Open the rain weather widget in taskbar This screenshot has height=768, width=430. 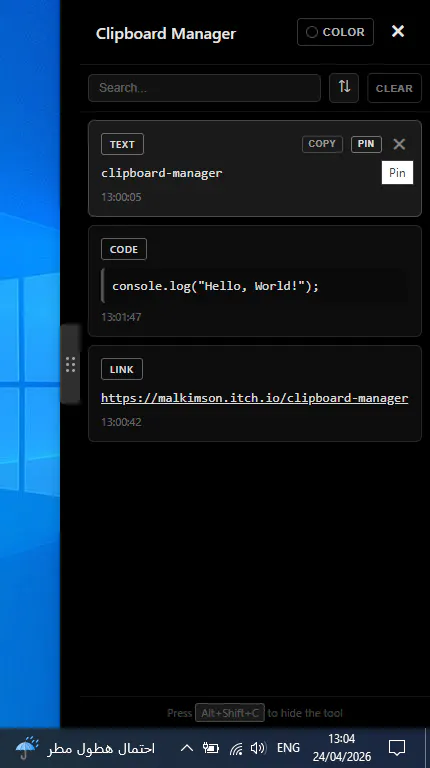click(85, 748)
